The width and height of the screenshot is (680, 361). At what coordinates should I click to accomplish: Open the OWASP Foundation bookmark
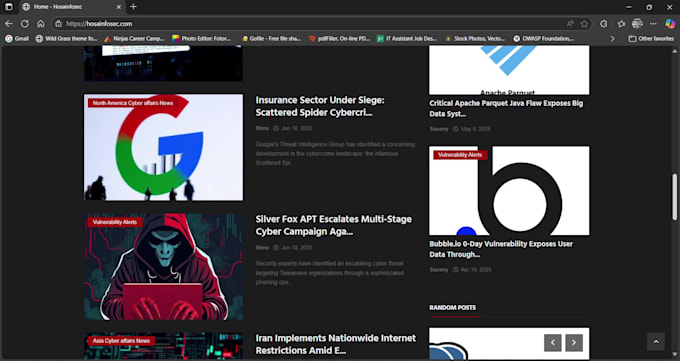tap(543, 39)
